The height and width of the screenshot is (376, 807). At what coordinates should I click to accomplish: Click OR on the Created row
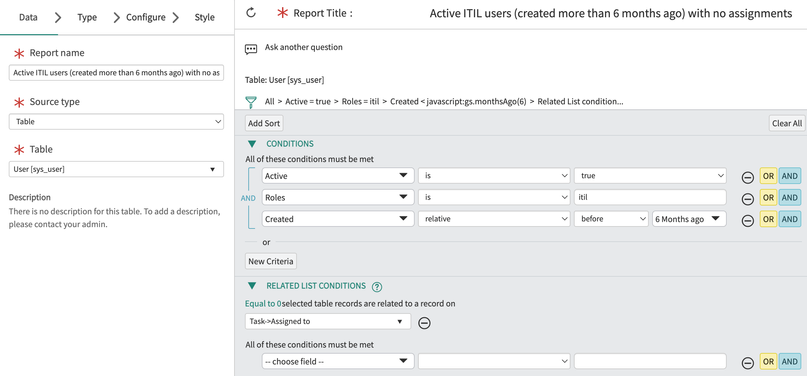pyautogui.click(x=768, y=219)
